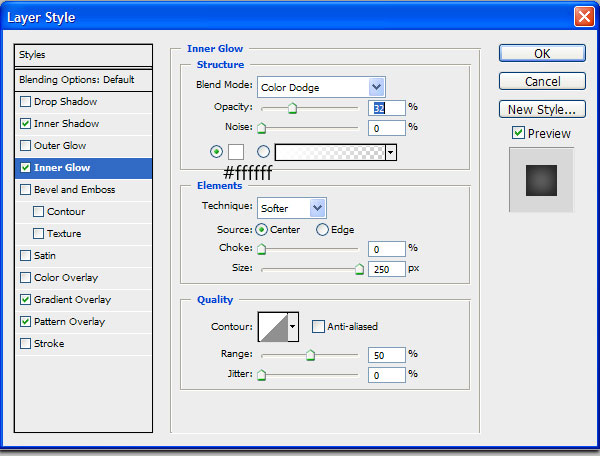Viewport: 600px width, 456px height.
Task: Select the Drop Shadow style label
Action: click(x=65, y=102)
